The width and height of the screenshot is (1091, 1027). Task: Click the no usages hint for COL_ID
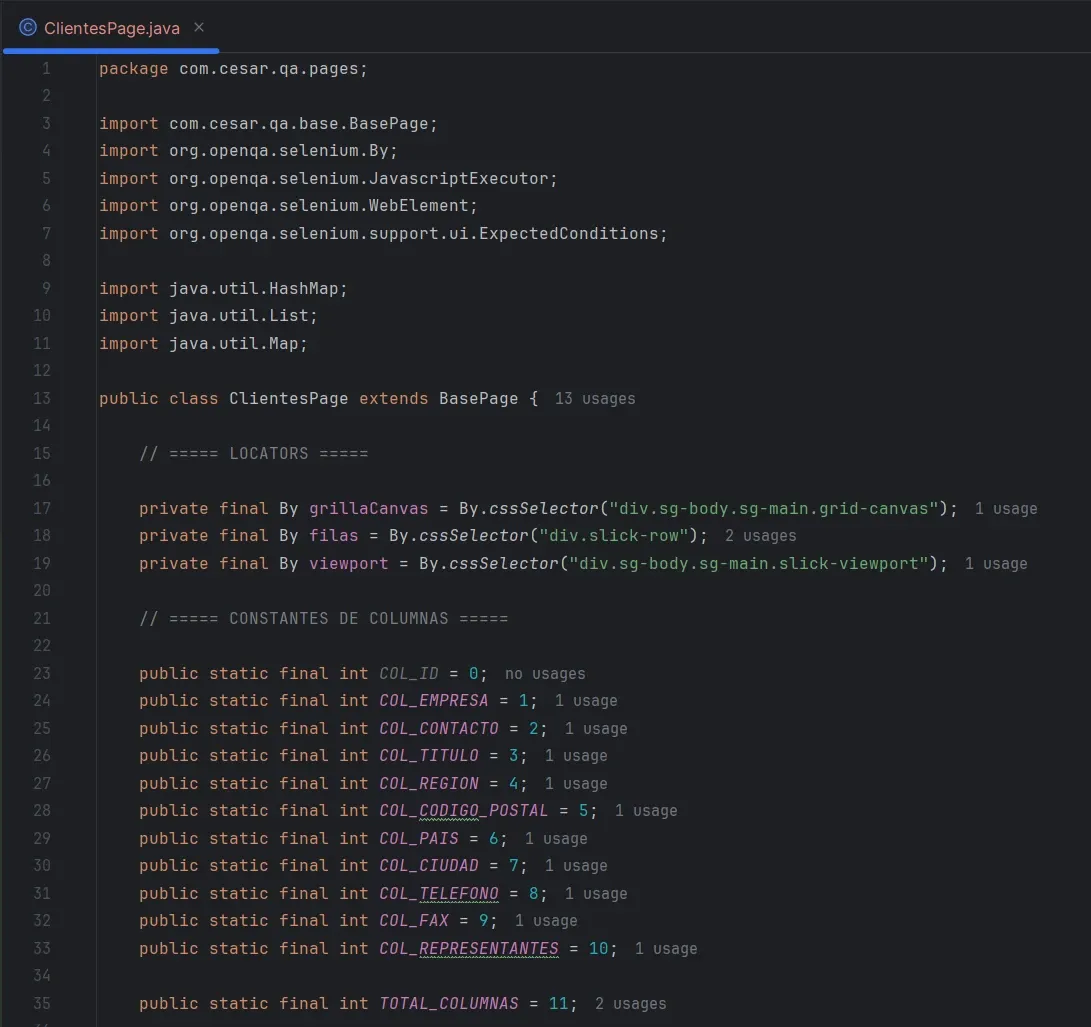pos(544,673)
